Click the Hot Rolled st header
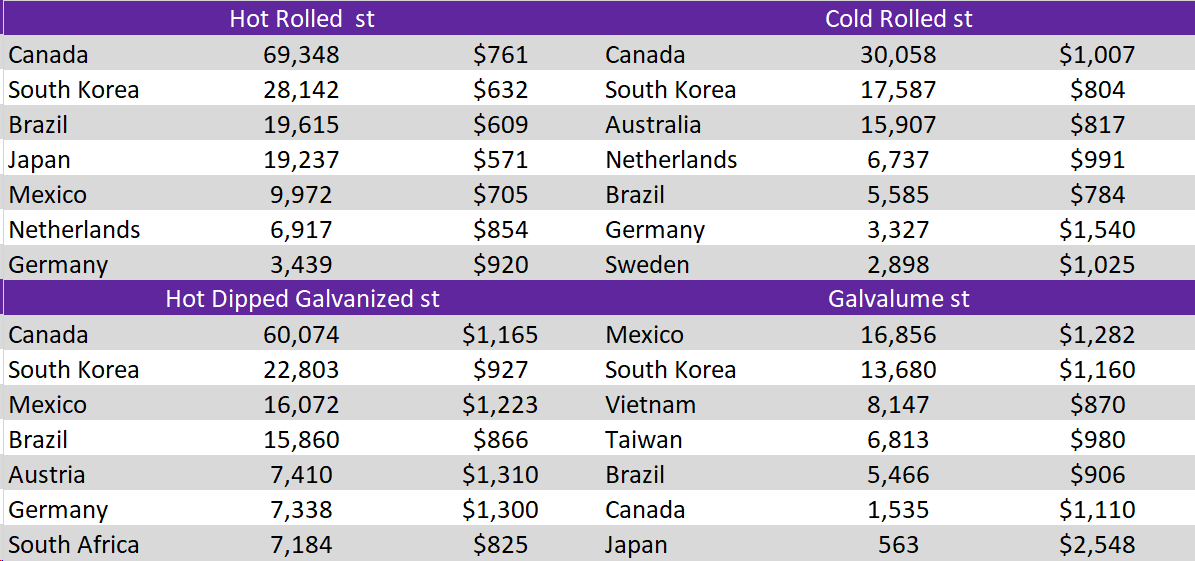Screen dimensions: 1195x561 click(x=302, y=19)
